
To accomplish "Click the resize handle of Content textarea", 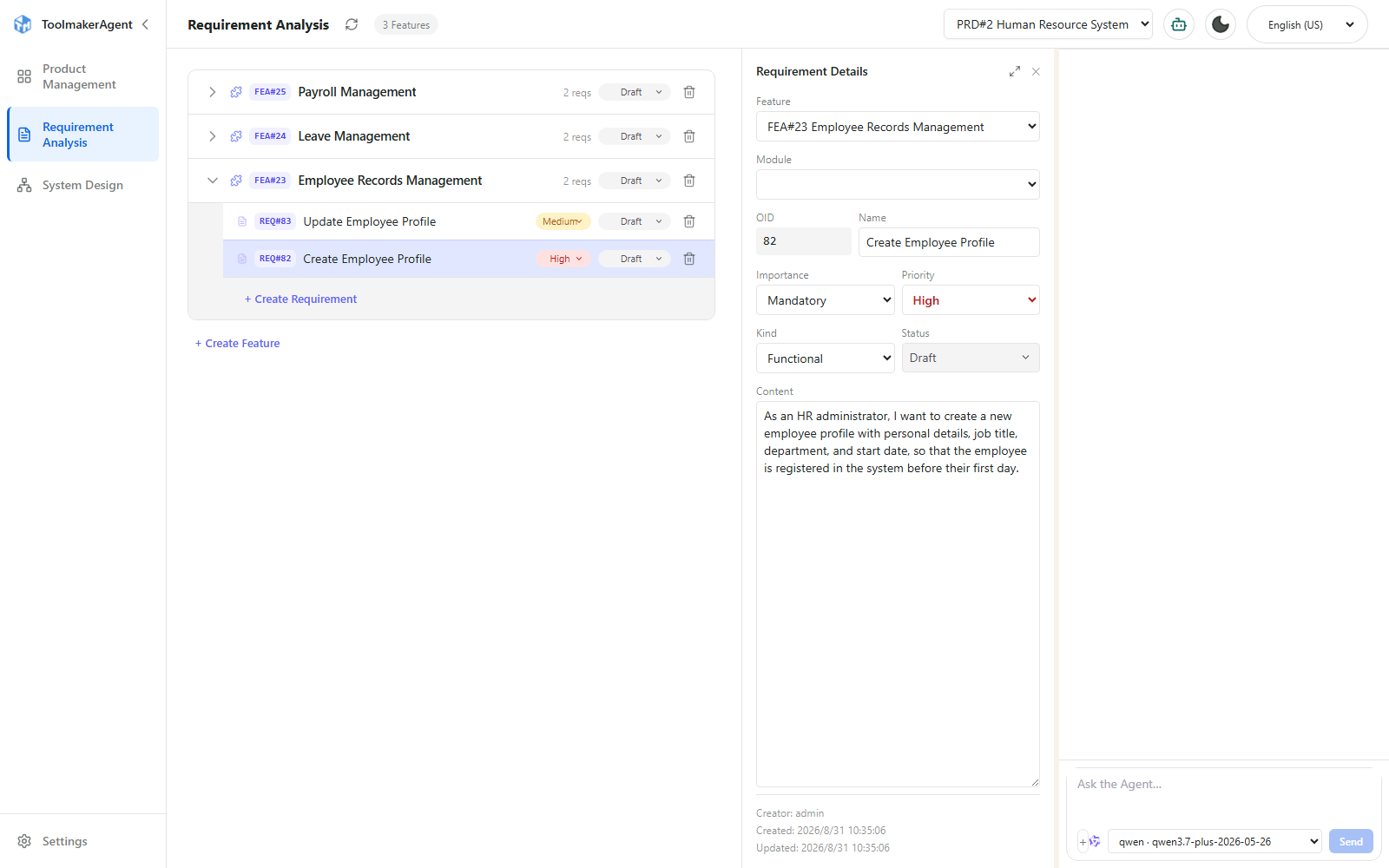I will tap(1034, 782).
